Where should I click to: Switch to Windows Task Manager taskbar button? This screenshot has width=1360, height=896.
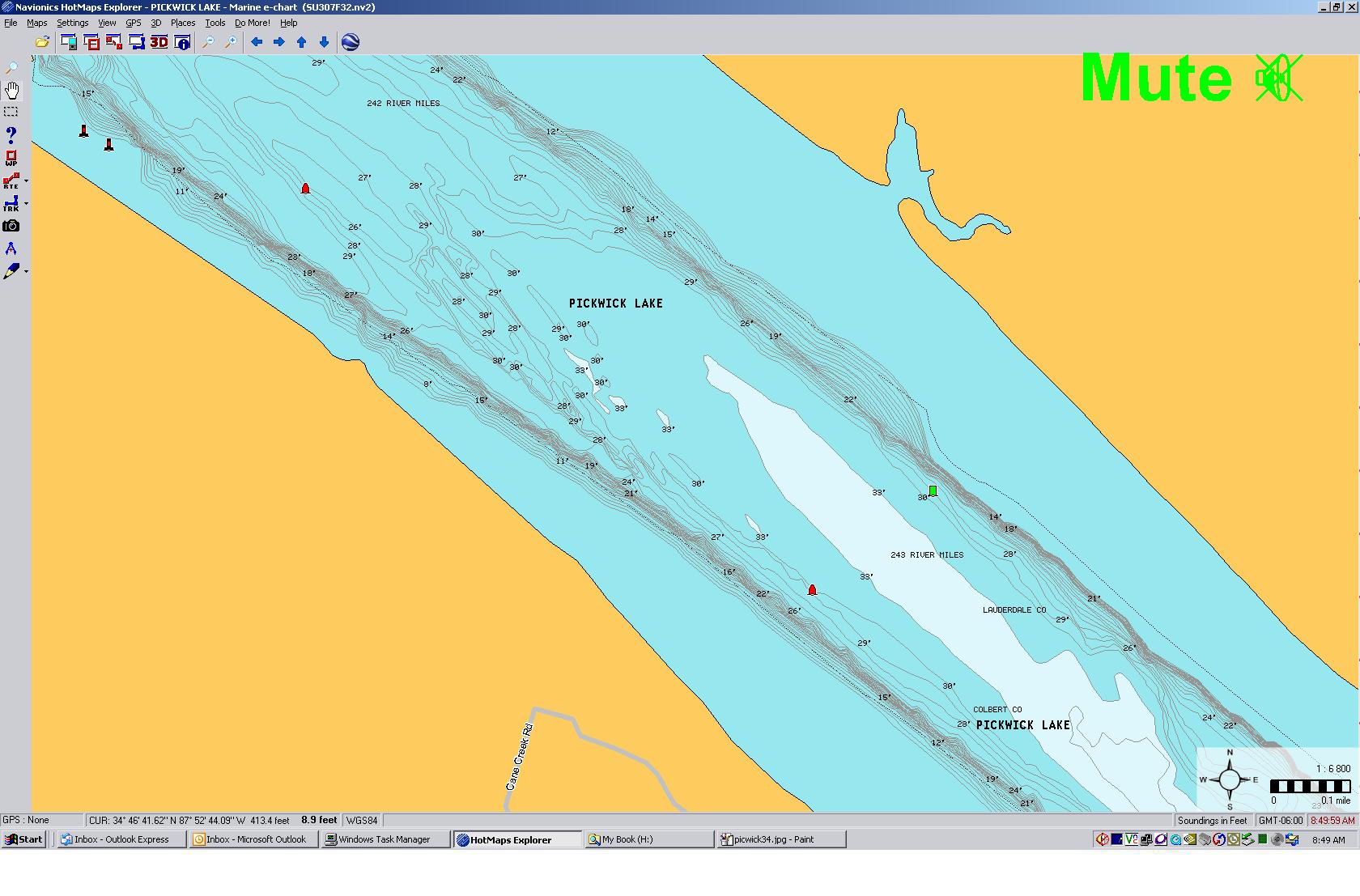pyautogui.click(x=385, y=839)
